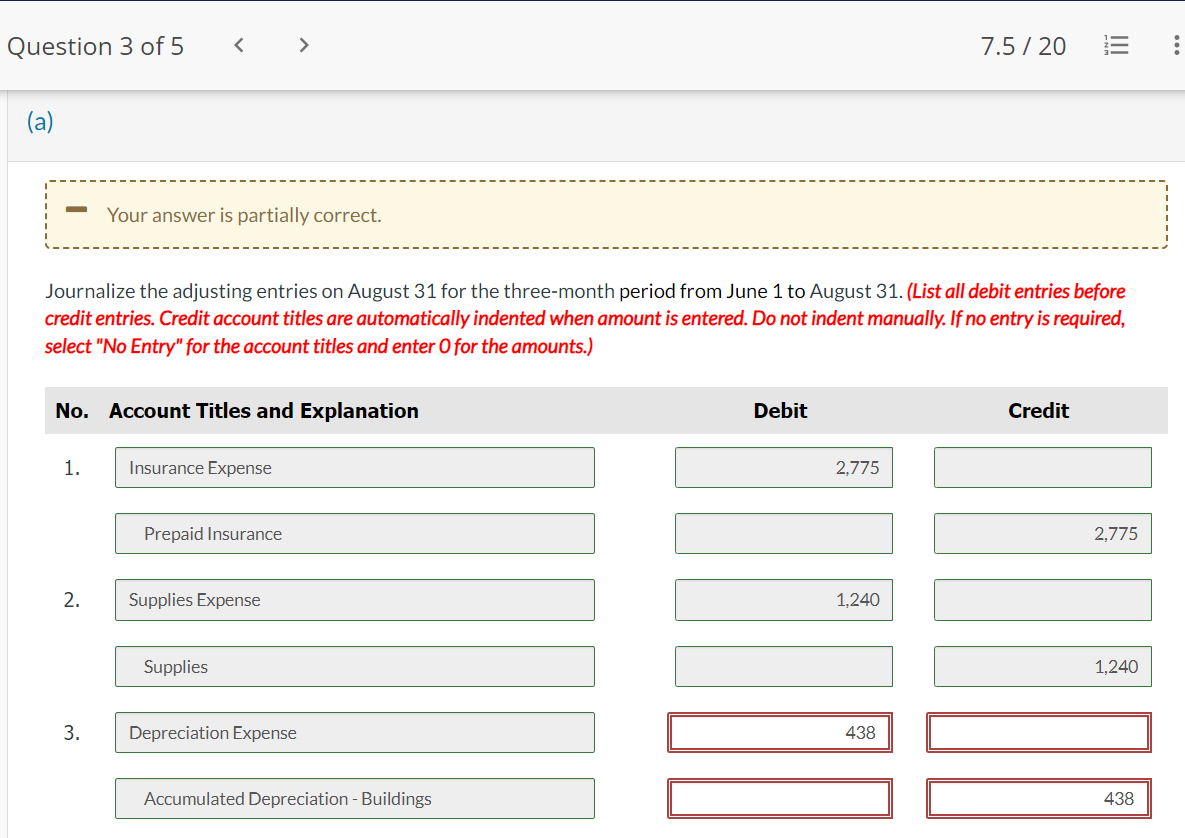Select the debit field showing 2,775
This screenshot has height=838, width=1185.
[x=784, y=467]
